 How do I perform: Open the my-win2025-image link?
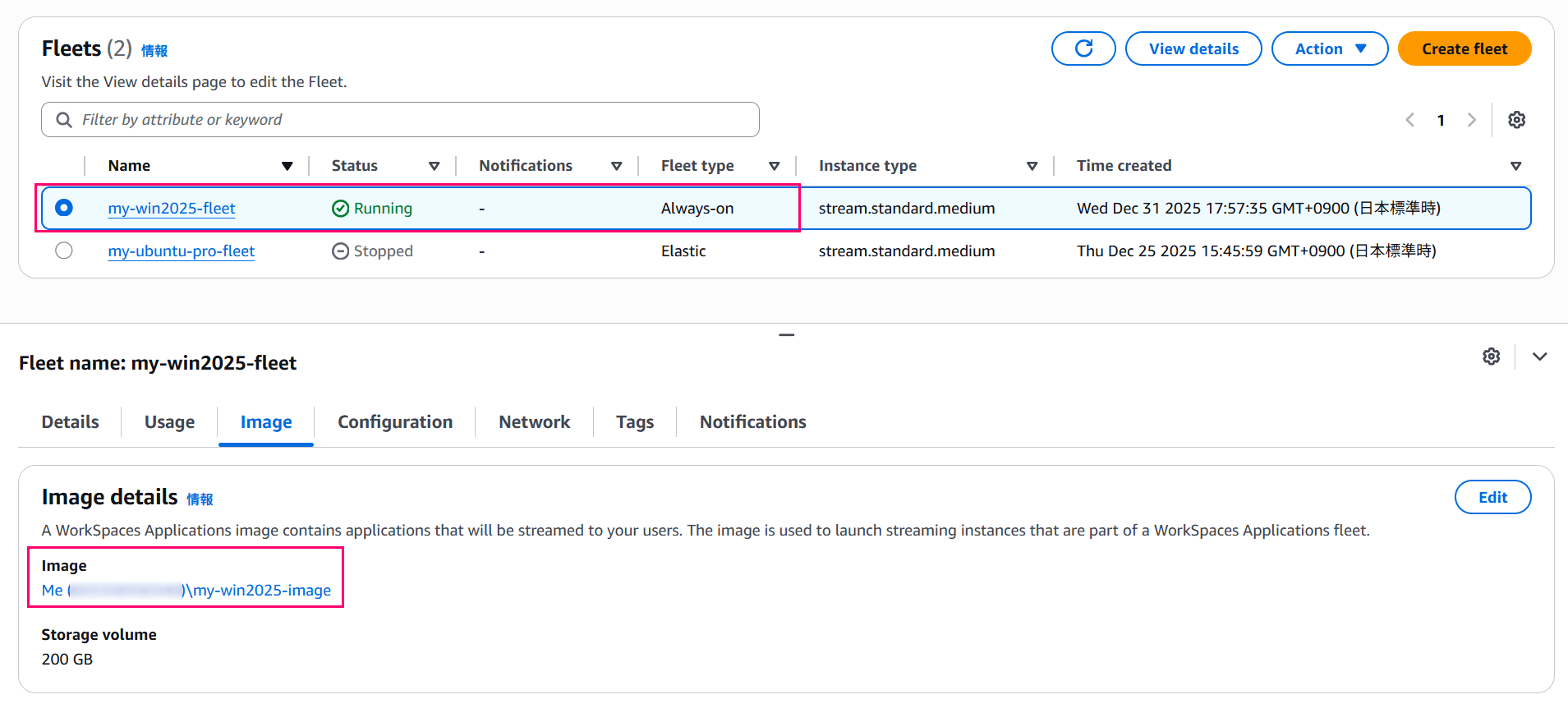[186, 591]
